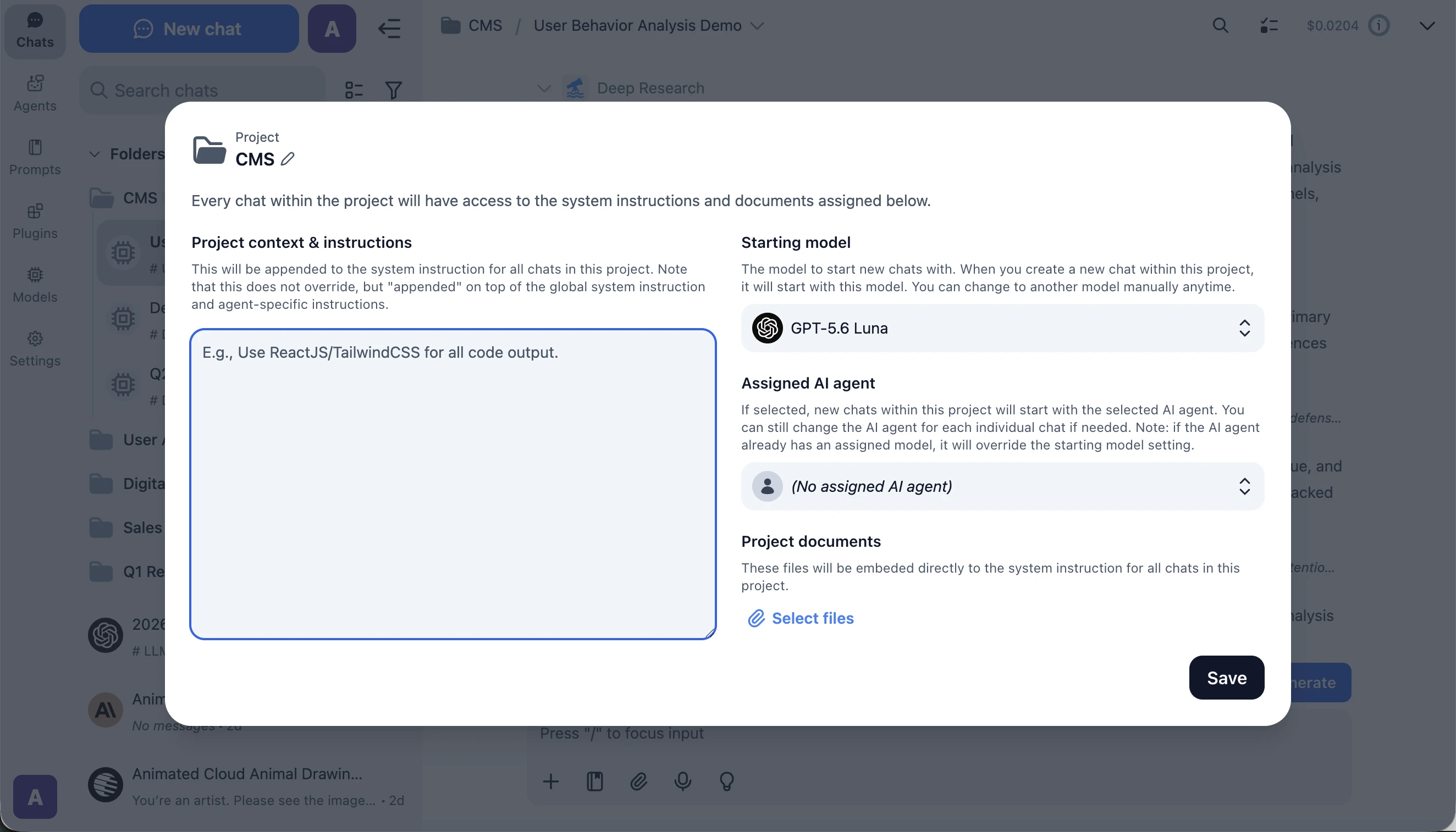Open the No assigned AI agent dropdown
The image size is (1456, 832).
pyautogui.click(x=1002, y=486)
